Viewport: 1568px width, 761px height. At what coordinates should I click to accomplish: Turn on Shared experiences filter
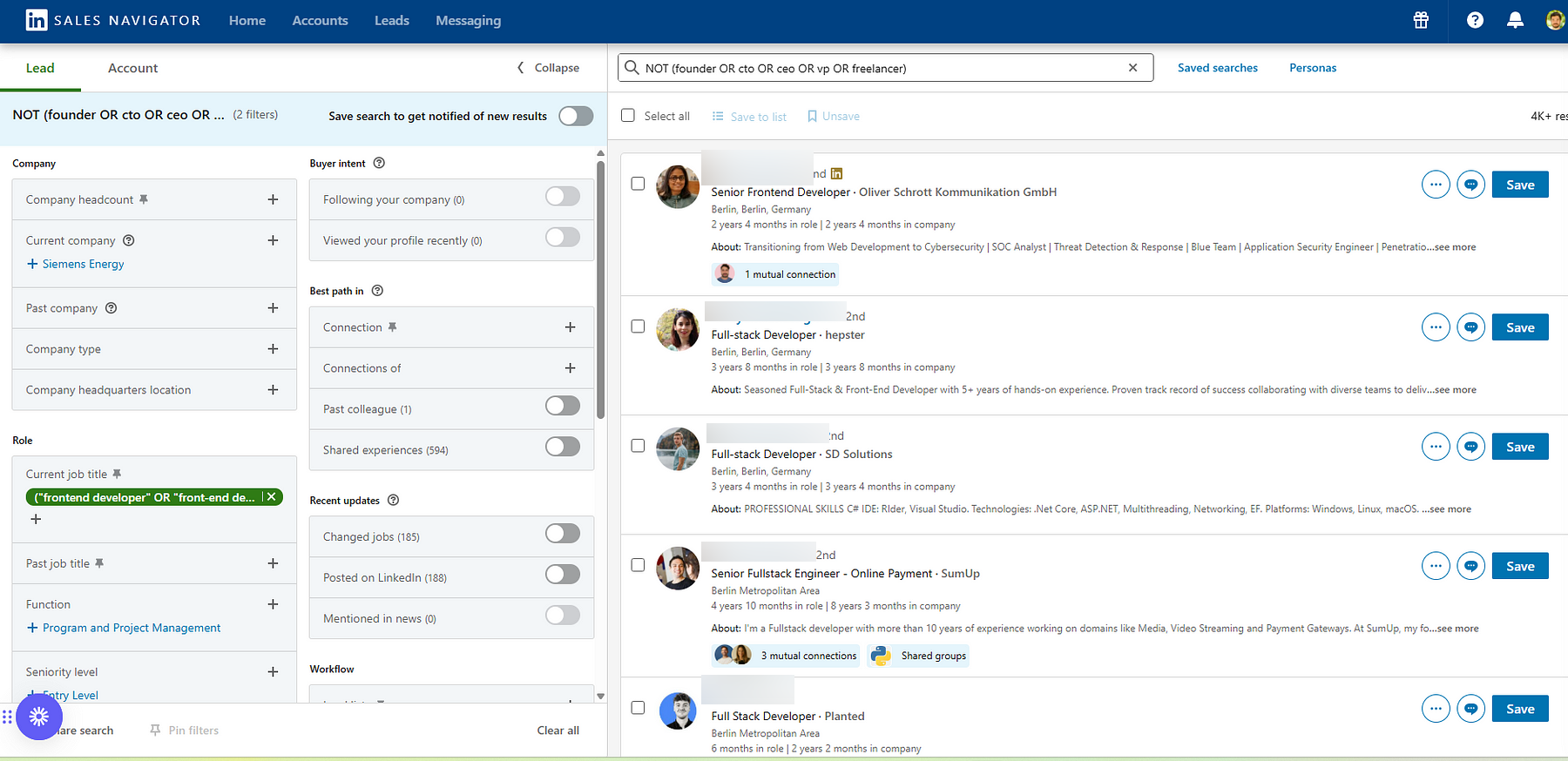point(563,447)
